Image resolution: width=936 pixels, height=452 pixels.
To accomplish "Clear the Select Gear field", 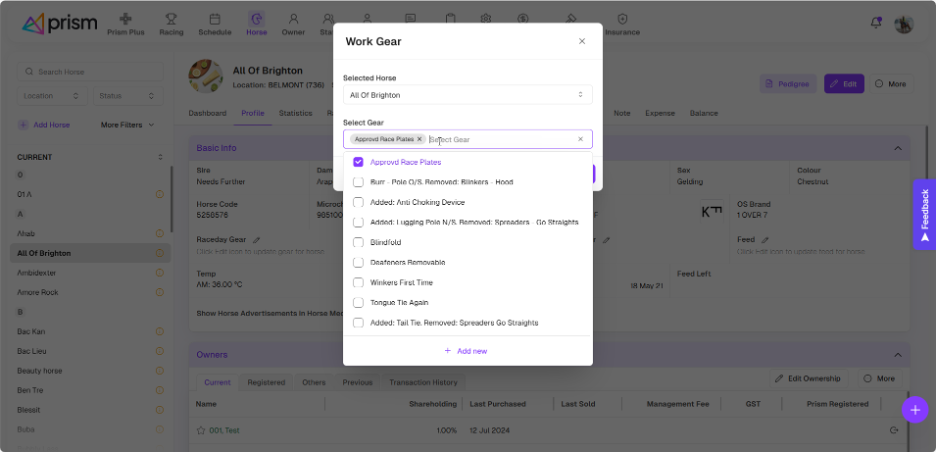I will coord(580,139).
